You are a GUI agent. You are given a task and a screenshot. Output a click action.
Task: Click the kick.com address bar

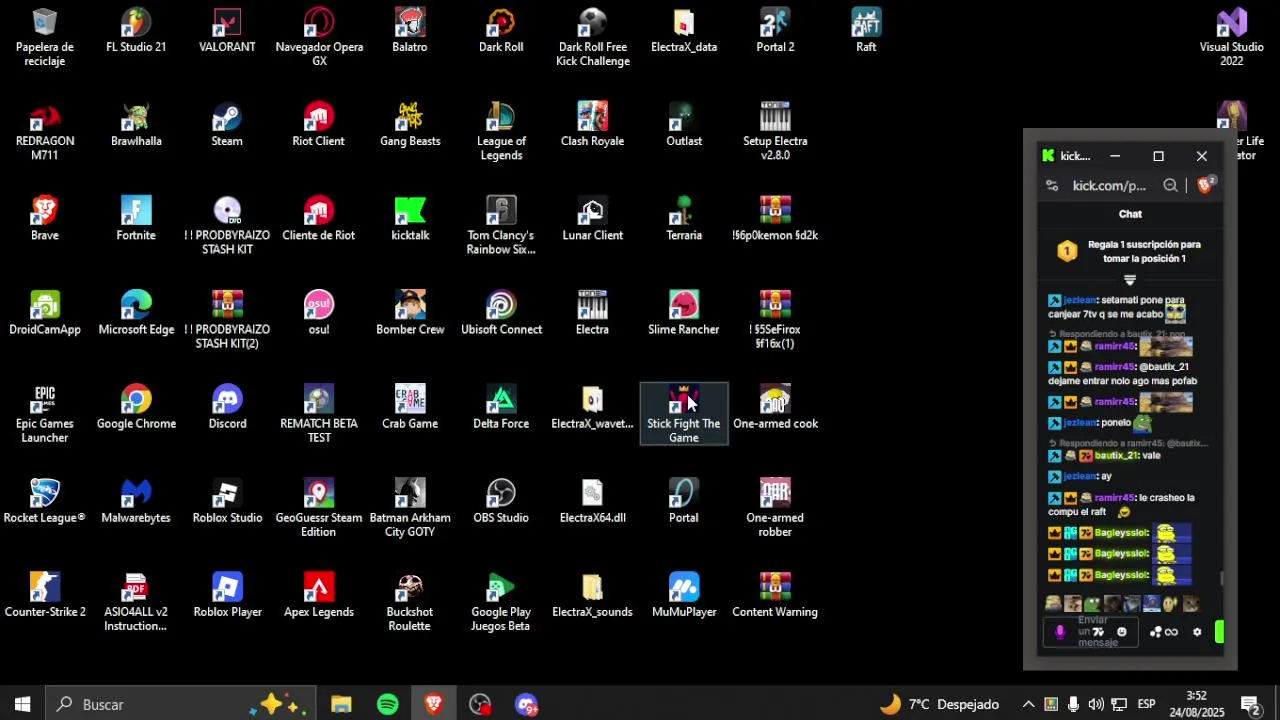point(1109,185)
